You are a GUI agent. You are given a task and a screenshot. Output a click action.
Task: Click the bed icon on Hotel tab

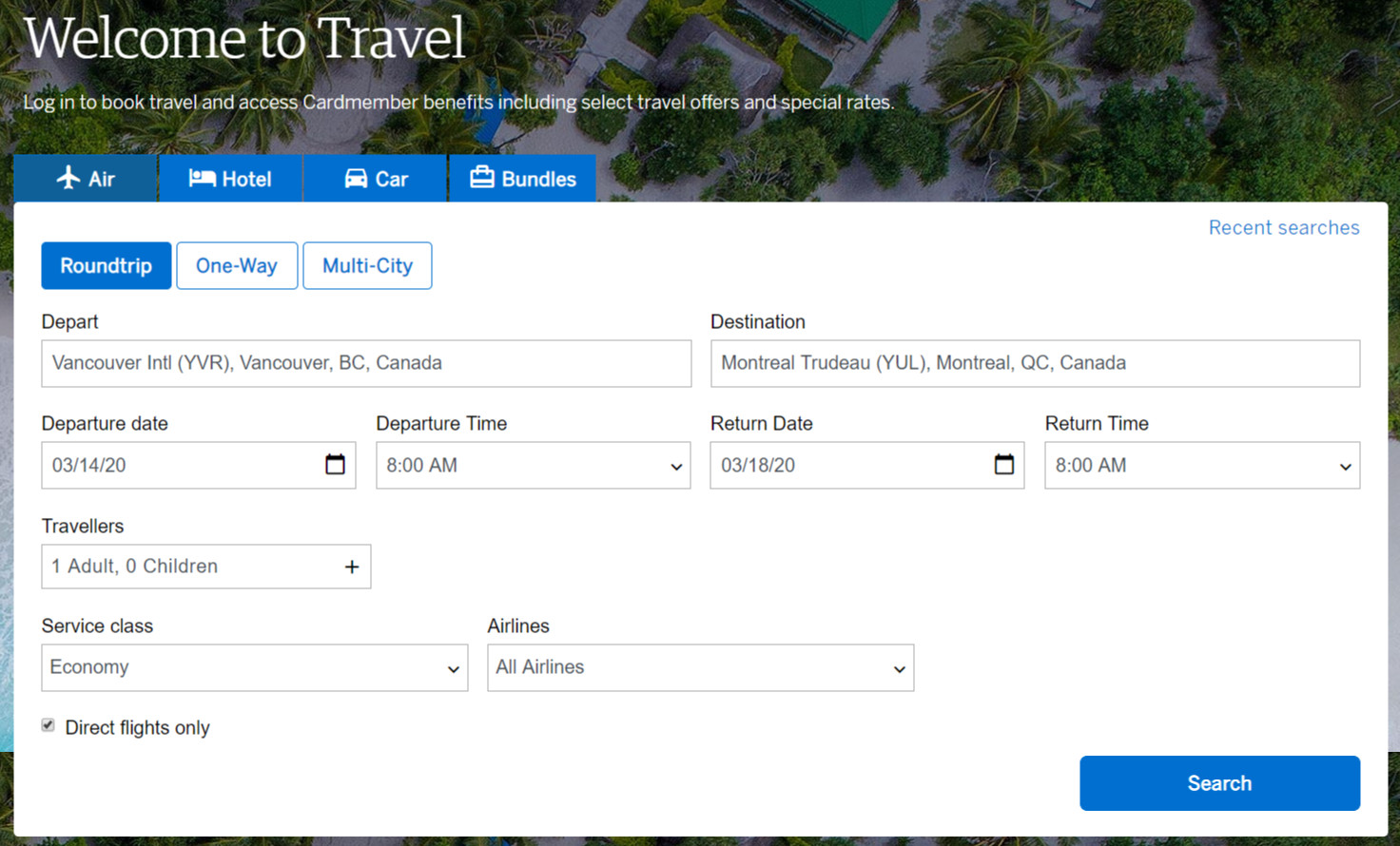pyautogui.click(x=202, y=178)
